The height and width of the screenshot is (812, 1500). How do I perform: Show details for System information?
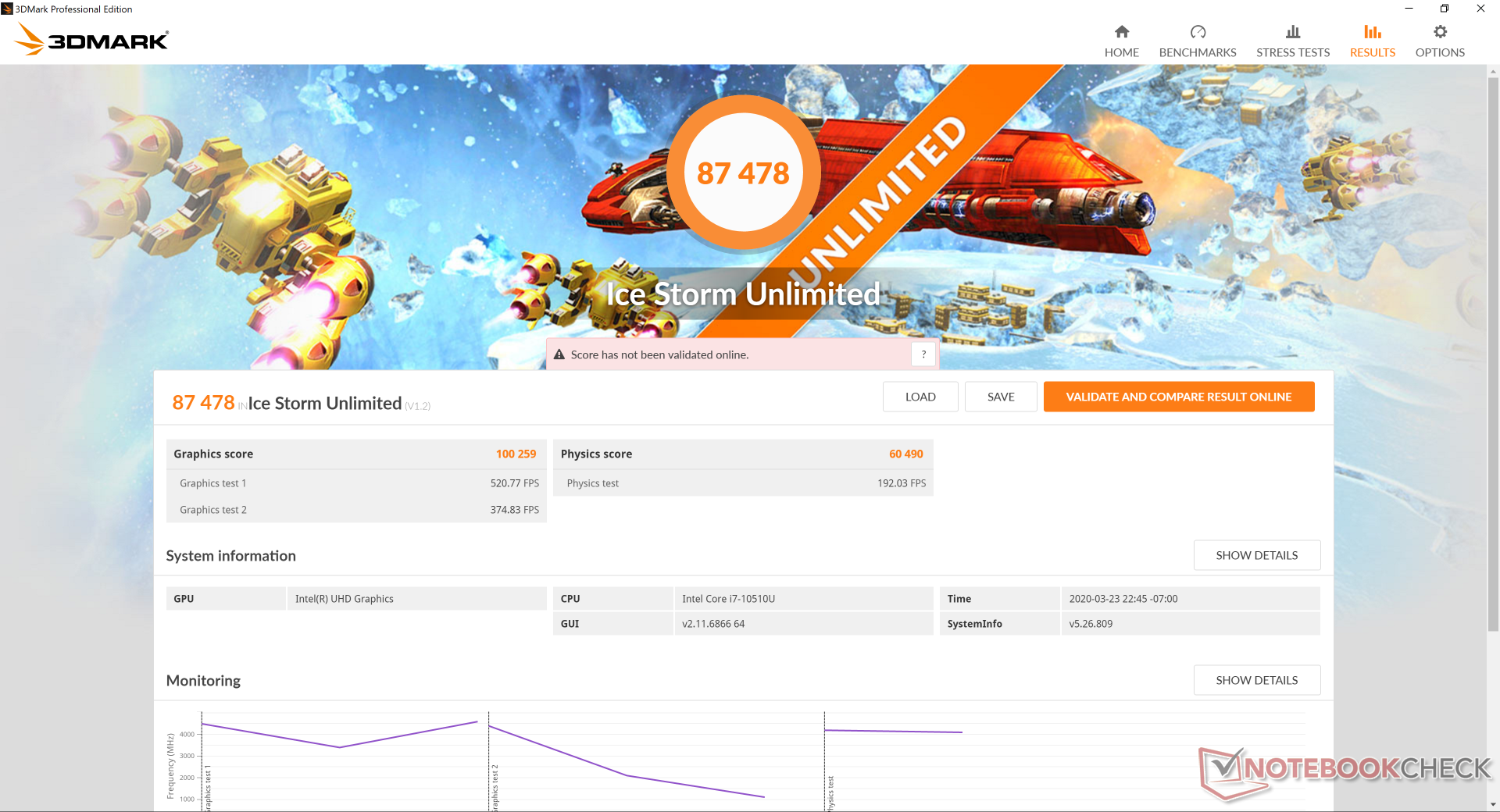click(x=1257, y=555)
